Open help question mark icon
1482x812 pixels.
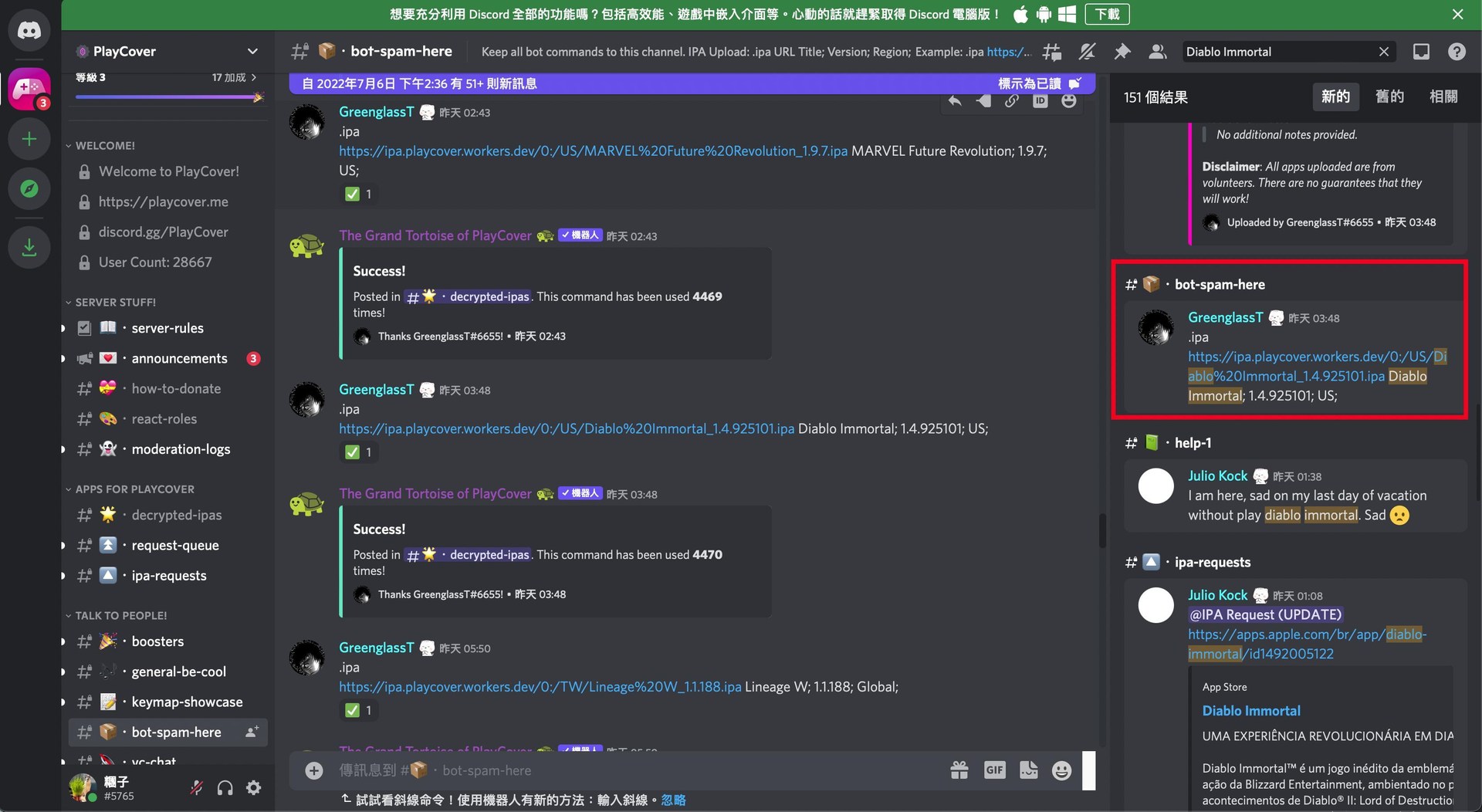point(1457,52)
